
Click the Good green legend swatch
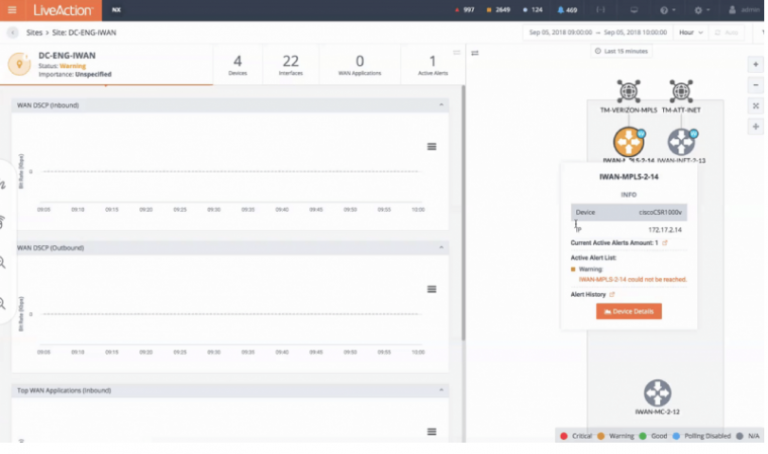pyautogui.click(x=643, y=436)
